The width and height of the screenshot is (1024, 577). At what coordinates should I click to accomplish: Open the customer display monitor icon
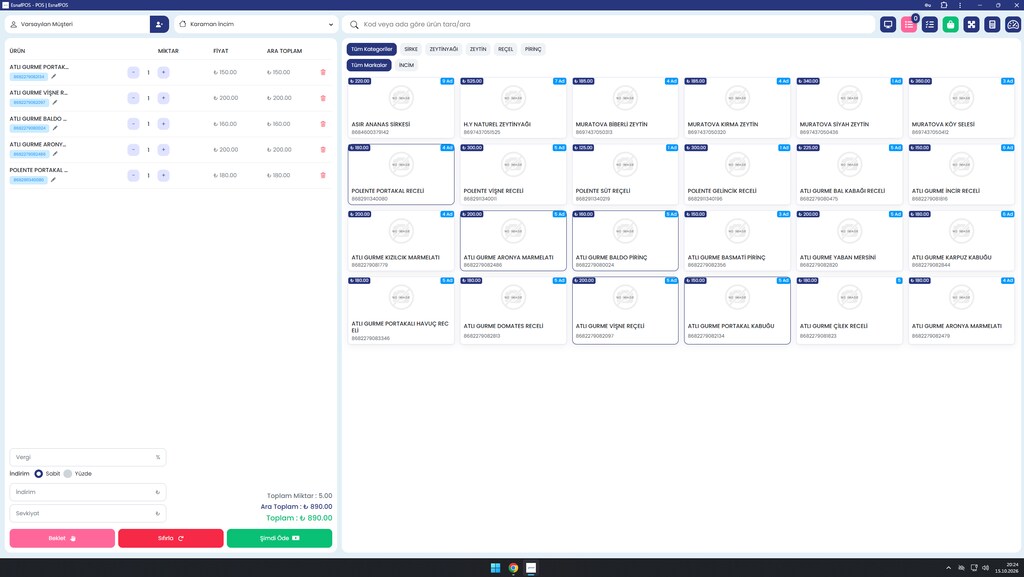coord(888,25)
